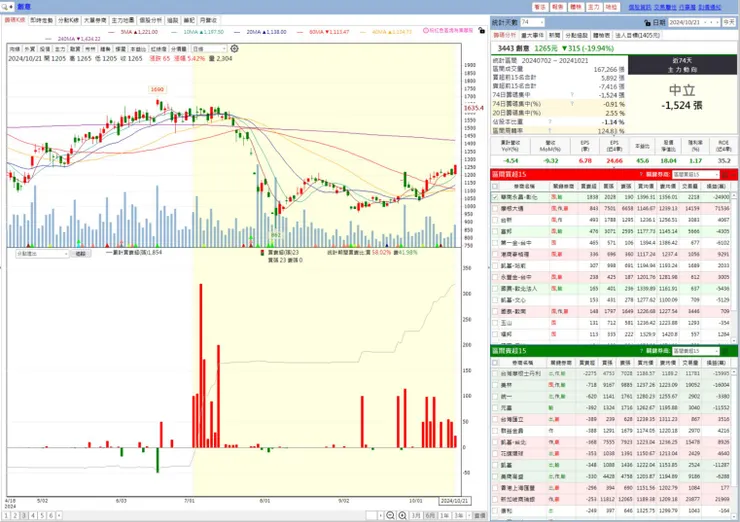Click the 1690 price label on the chart
Screen dimensions: 740x522
pyautogui.click(x=157, y=90)
